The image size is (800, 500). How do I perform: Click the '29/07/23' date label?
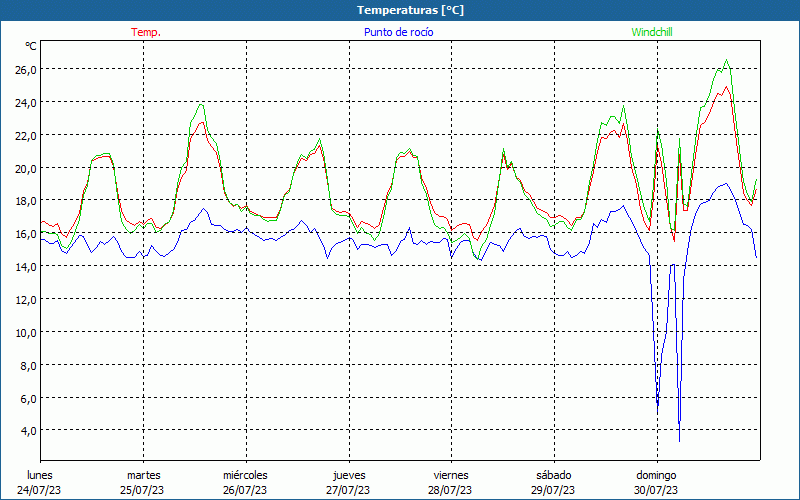click(x=553, y=490)
